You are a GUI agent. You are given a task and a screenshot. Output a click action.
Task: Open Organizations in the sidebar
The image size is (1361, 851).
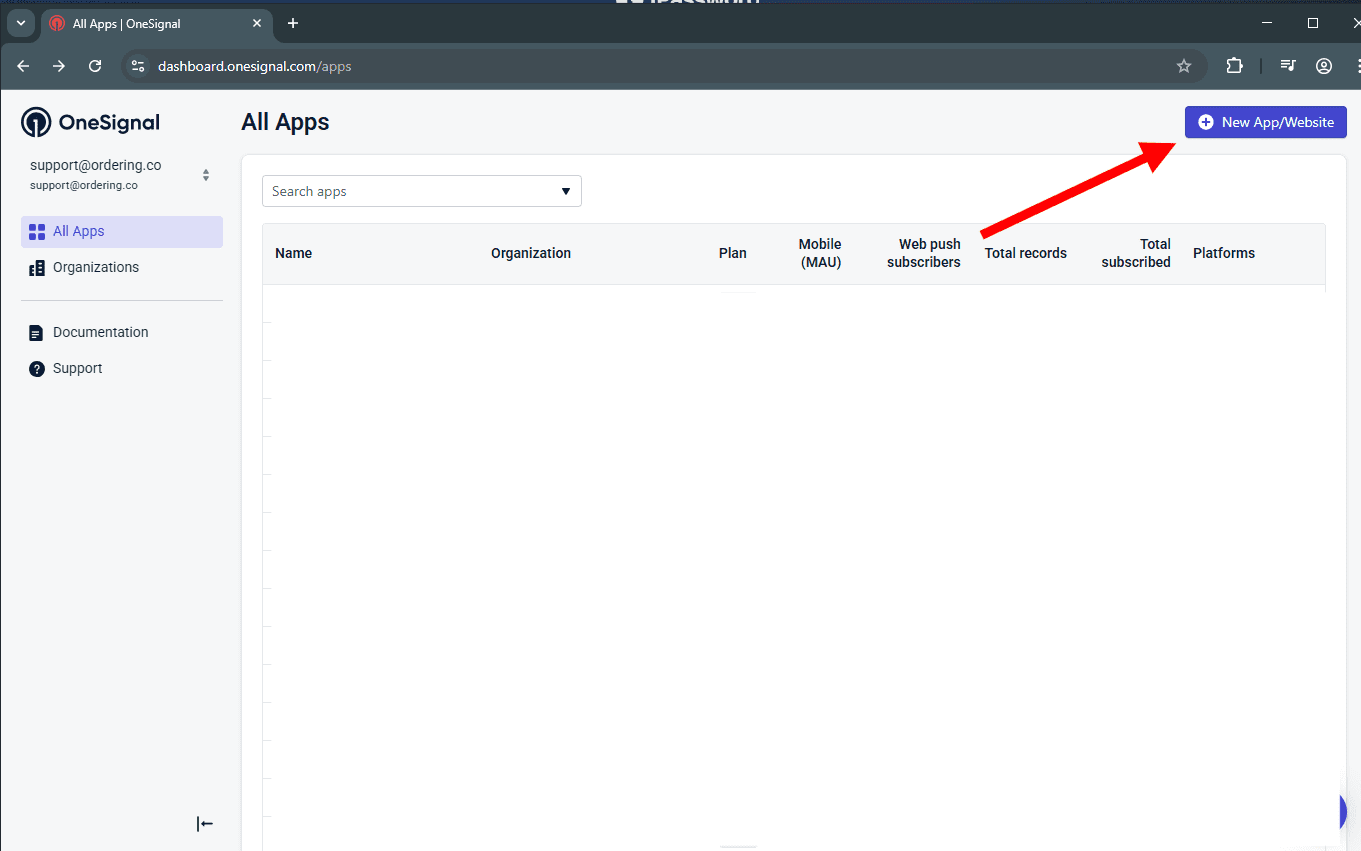click(x=122, y=267)
